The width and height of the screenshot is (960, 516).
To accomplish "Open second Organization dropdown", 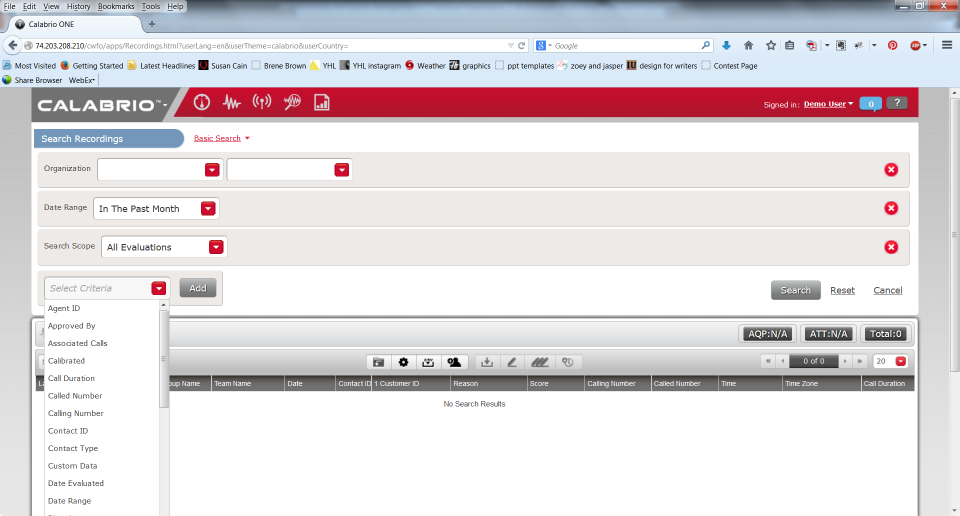I will coord(342,170).
